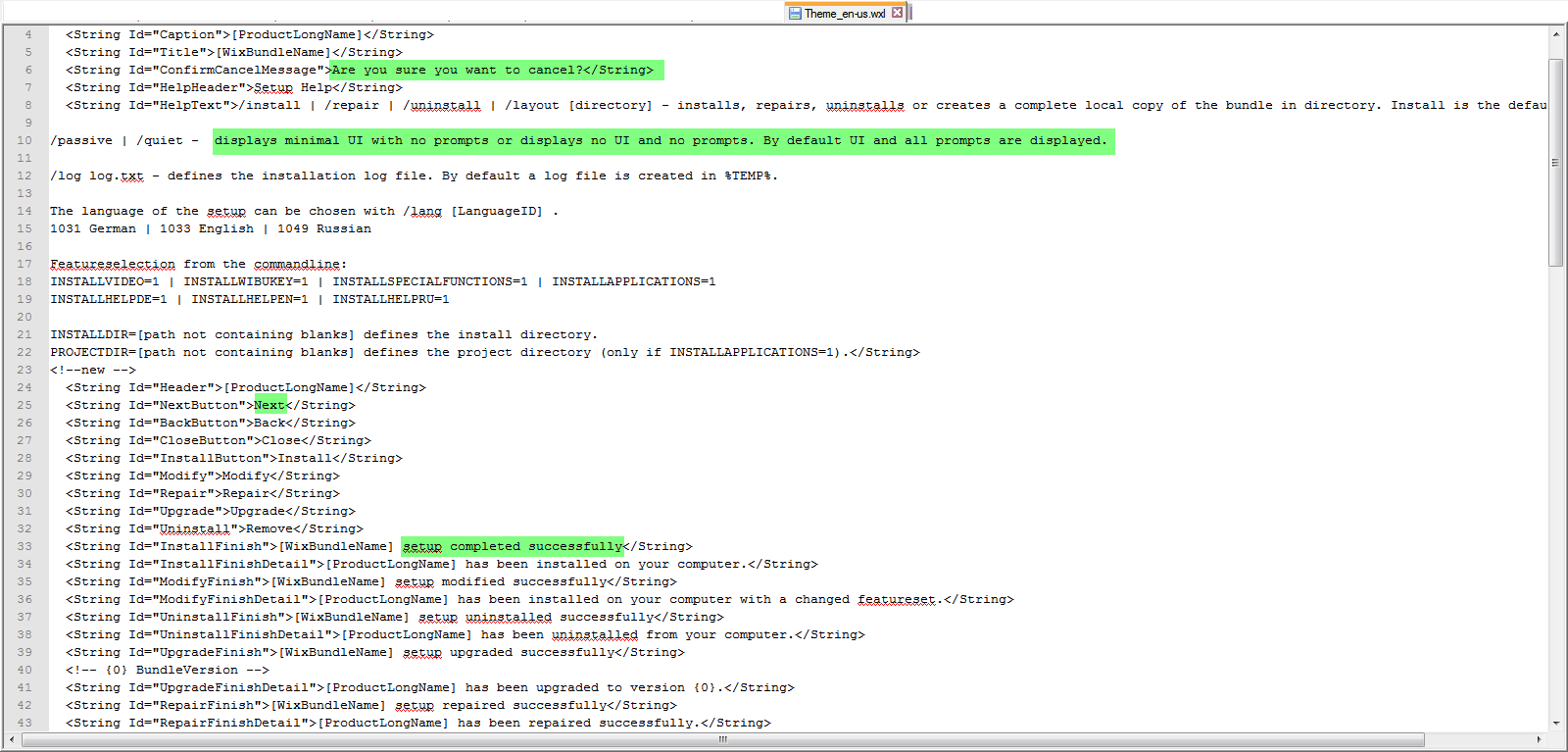Click the 'InstallButton' string line
The image size is (1568, 752).
click(234, 458)
